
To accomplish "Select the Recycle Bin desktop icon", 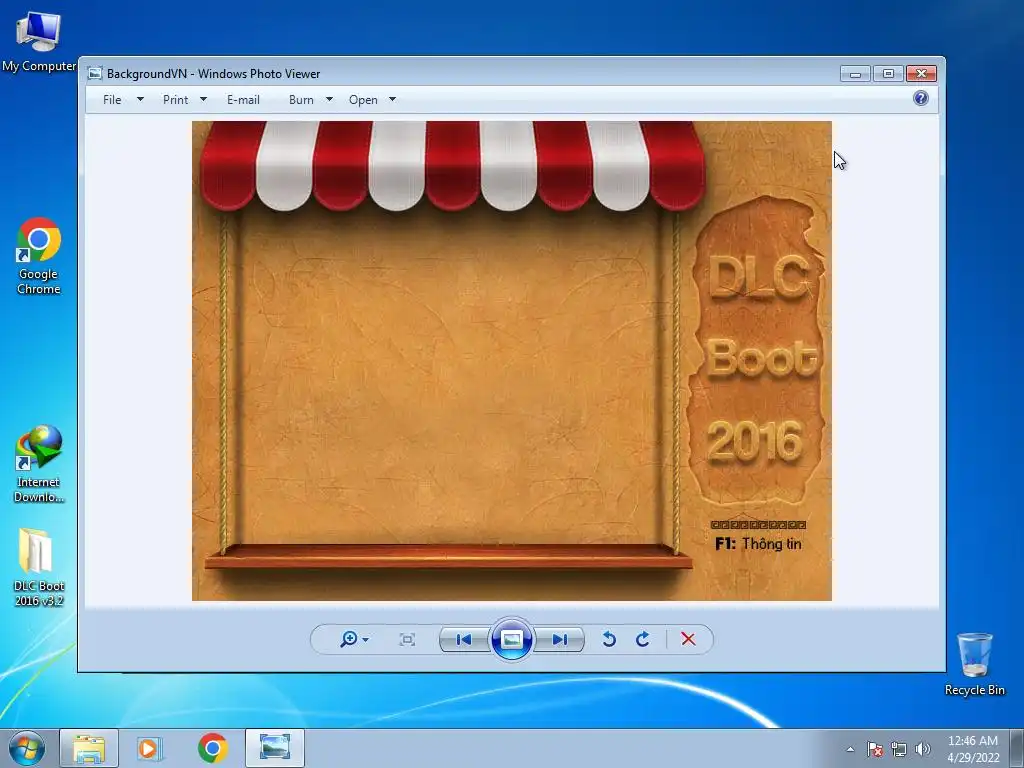I will 974,664.
